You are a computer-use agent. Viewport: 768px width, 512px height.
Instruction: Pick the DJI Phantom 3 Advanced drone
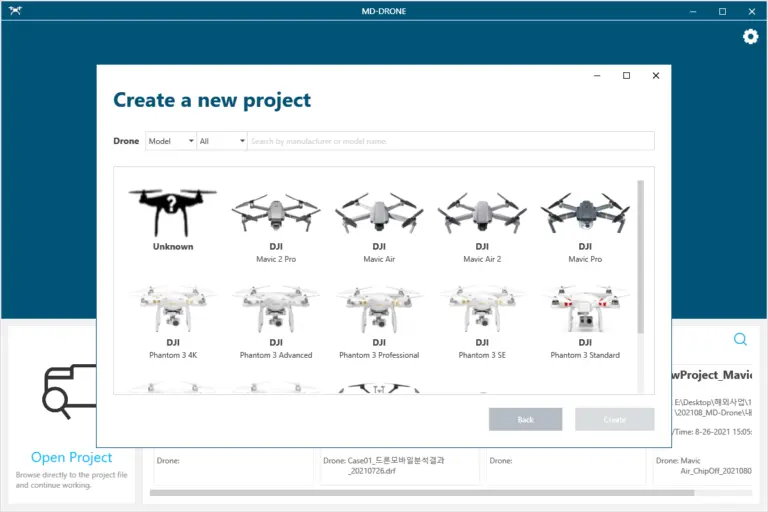coord(275,310)
